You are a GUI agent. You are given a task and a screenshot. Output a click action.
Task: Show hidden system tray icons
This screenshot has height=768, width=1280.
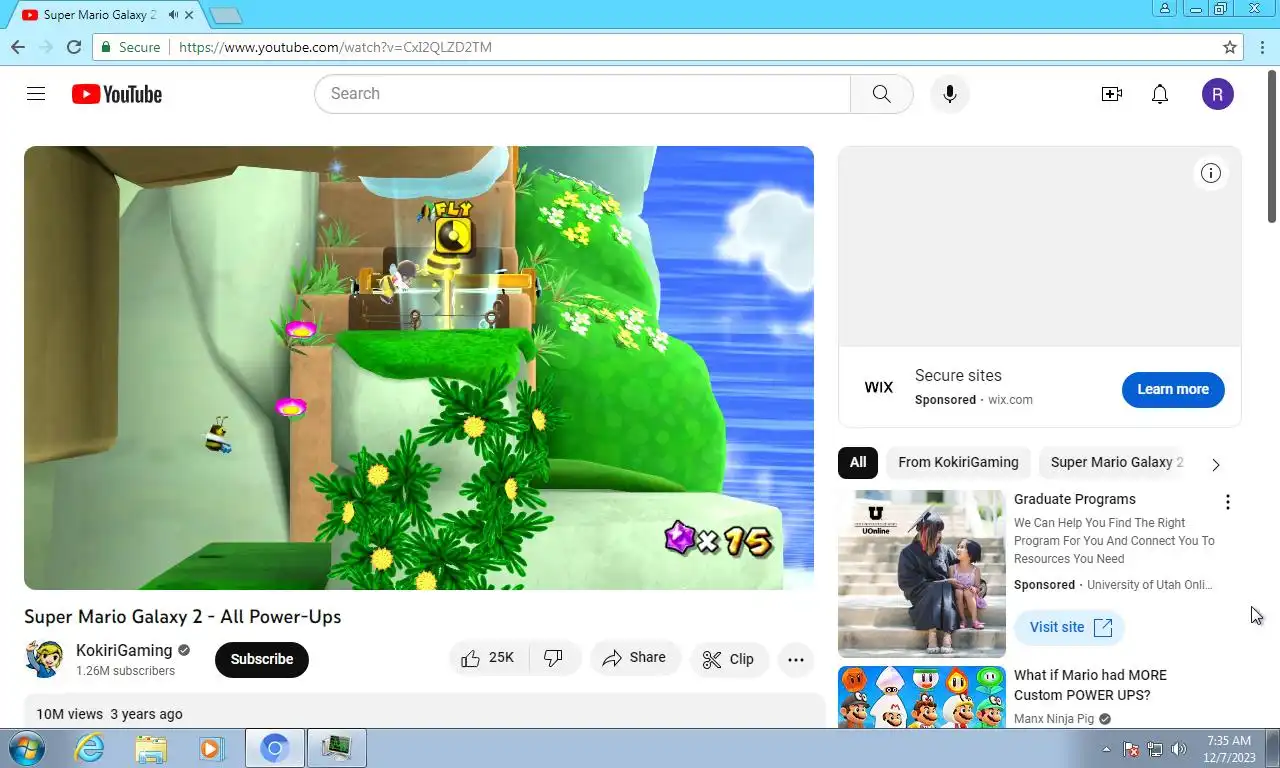1106,749
